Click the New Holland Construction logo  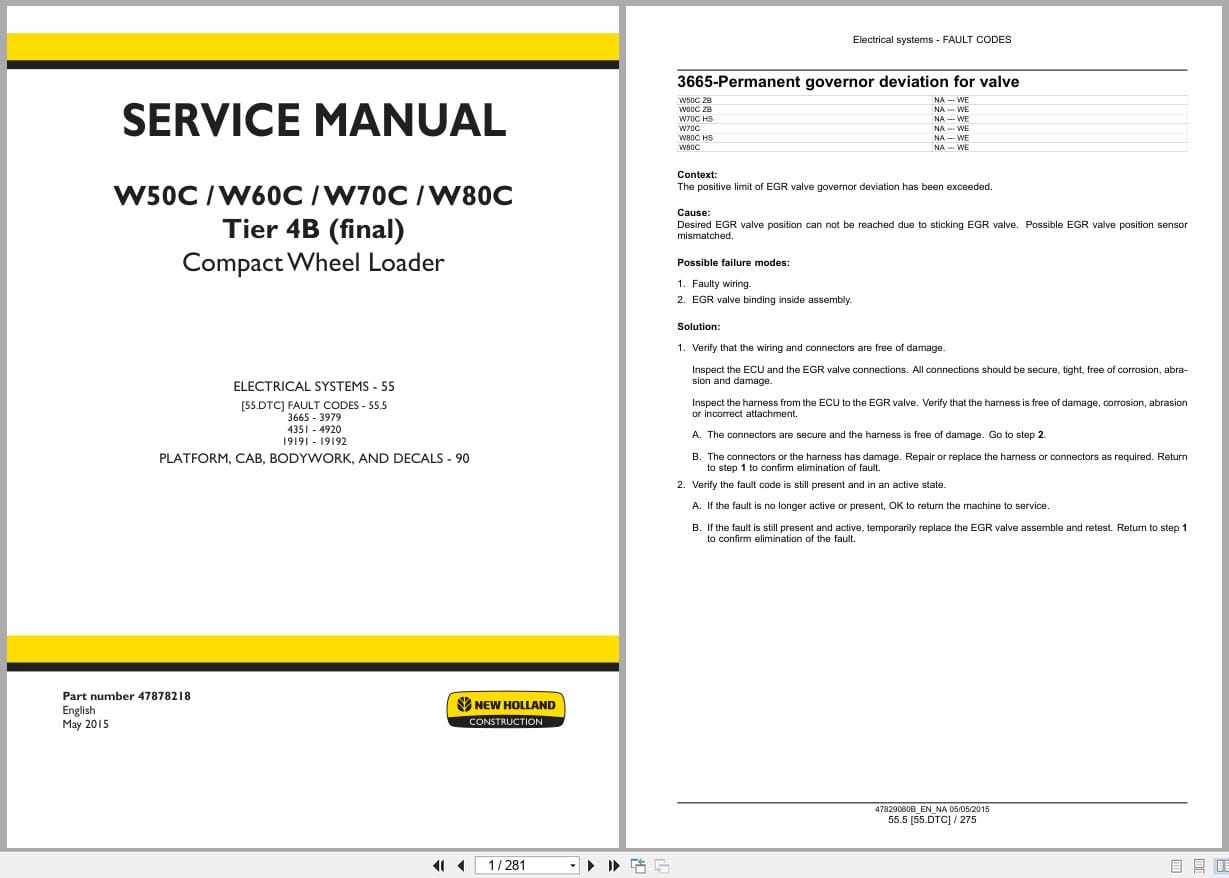point(506,709)
